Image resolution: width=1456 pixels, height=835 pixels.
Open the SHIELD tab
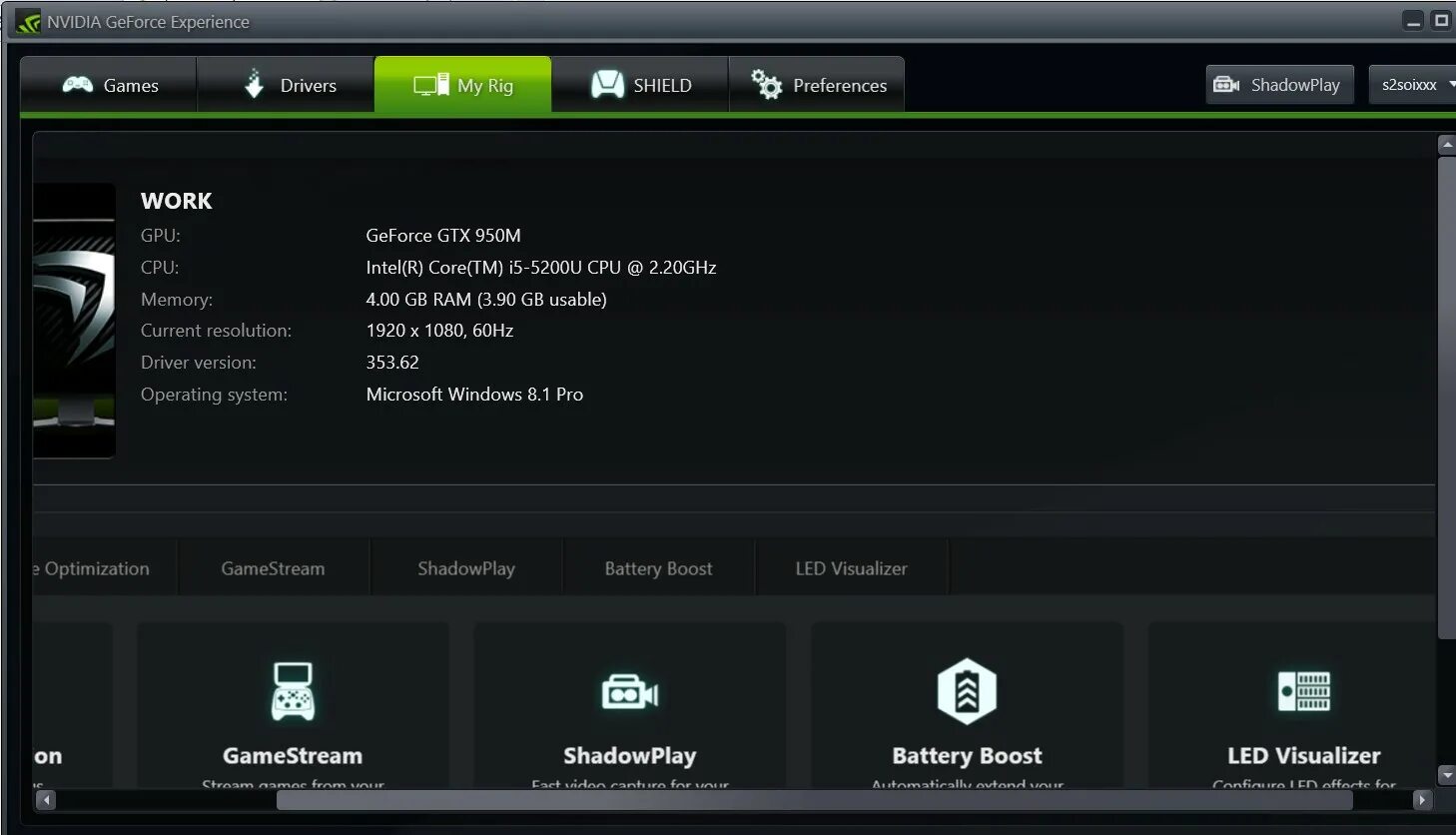click(640, 85)
